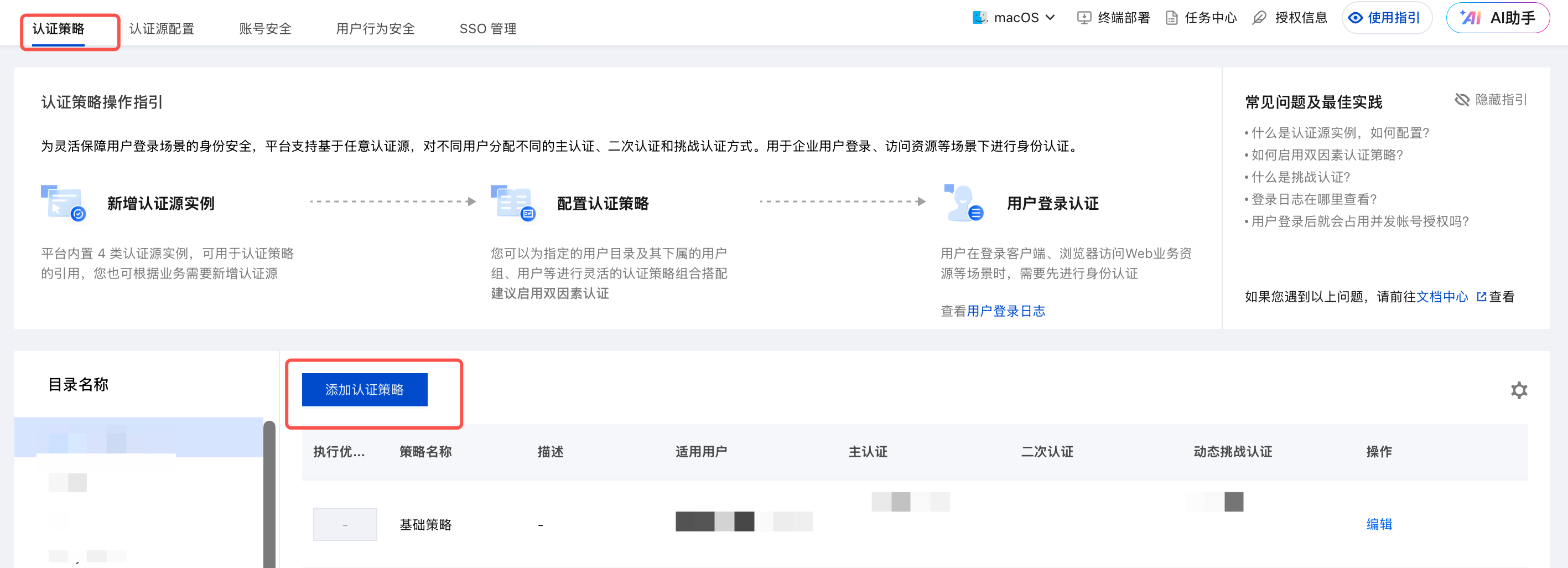Click the 二次认证 column header
The image size is (1568, 568).
pyautogui.click(x=1047, y=452)
